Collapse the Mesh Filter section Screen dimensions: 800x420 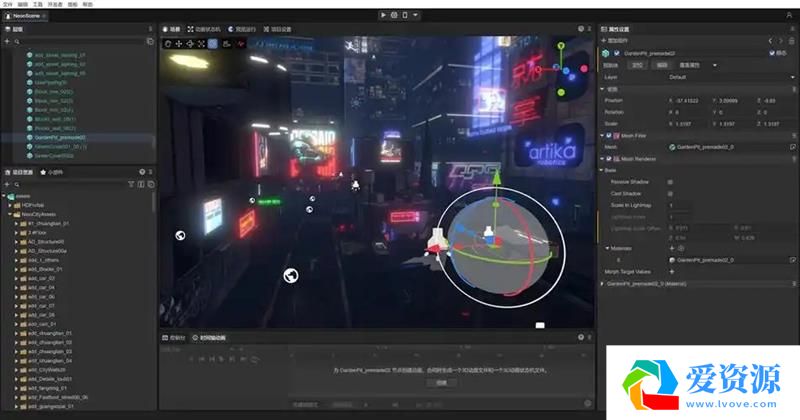tap(602, 136)
